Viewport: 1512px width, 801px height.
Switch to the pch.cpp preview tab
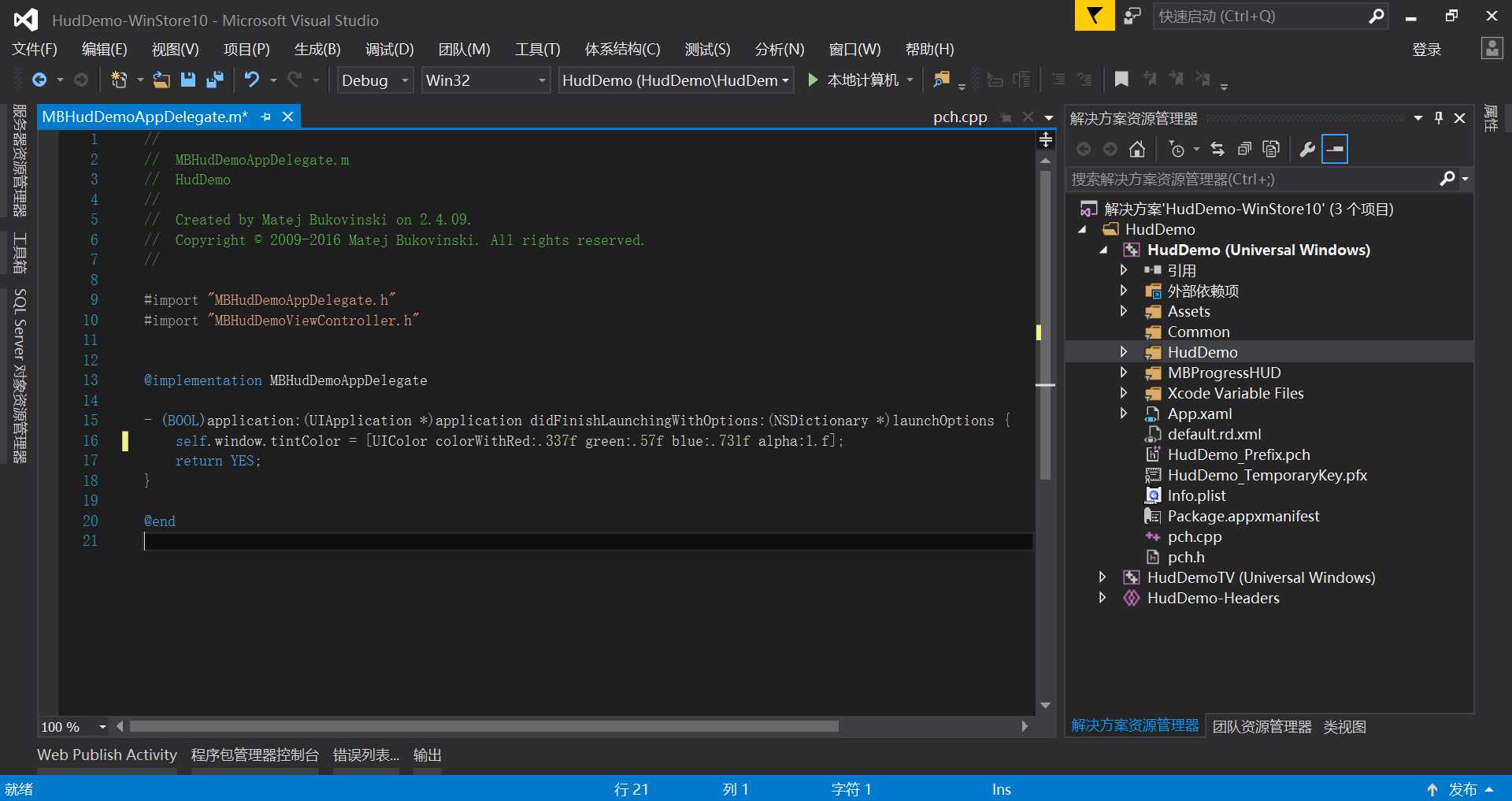tap(960, 117)
